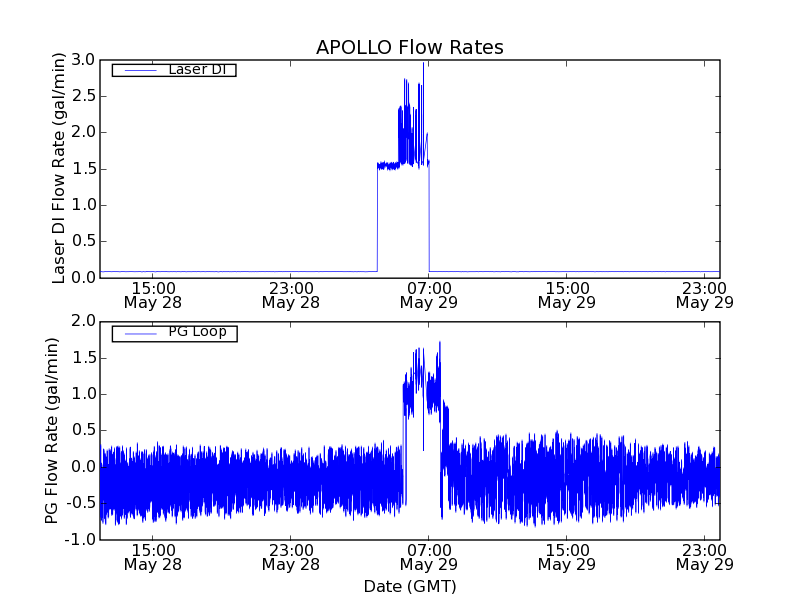
Task: Select top chart's "07:00 May 29" tick label
Action: (x=428, y=294)
